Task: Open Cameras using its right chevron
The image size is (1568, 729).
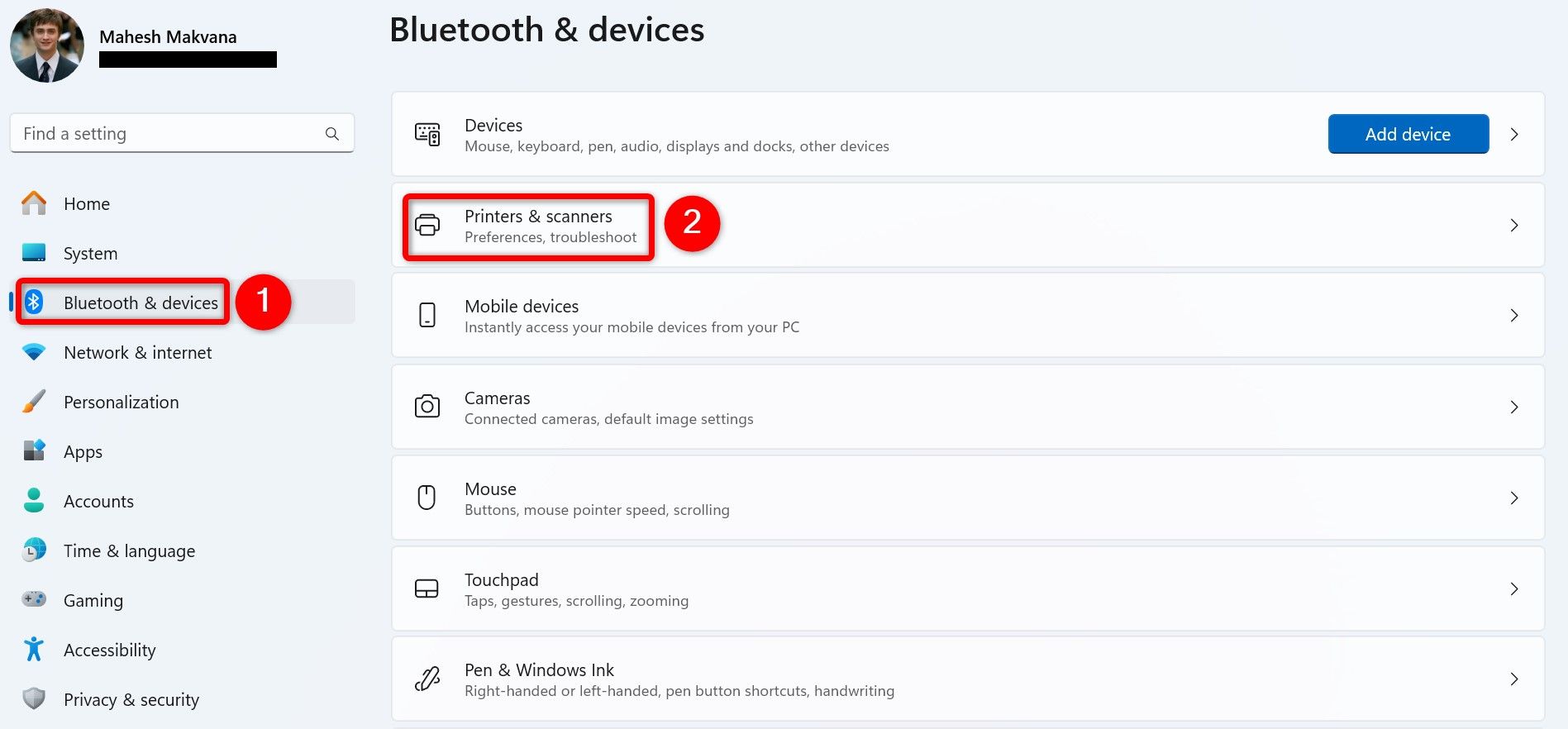Action: coord(1514,407)
